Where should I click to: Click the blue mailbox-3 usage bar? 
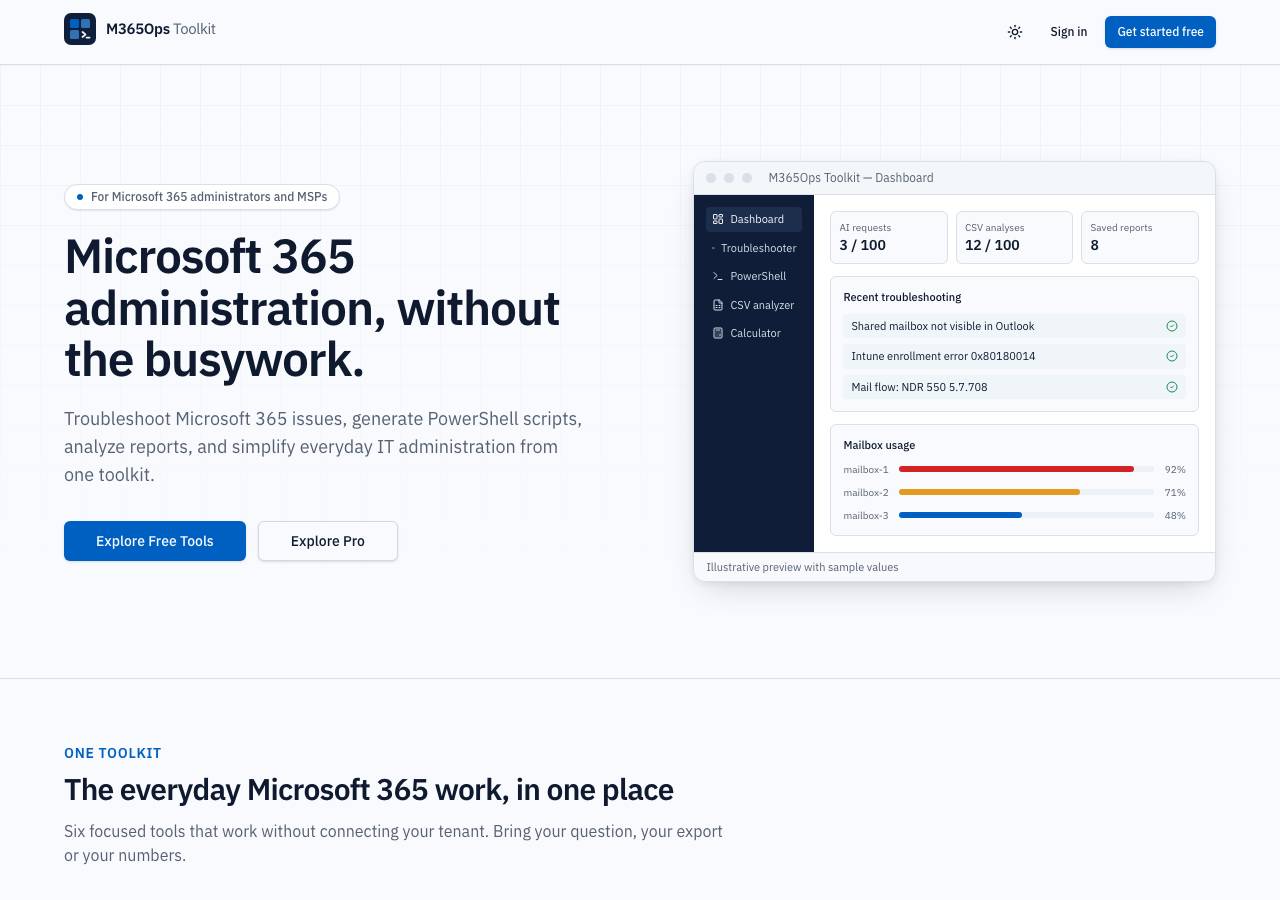point(960,515)
